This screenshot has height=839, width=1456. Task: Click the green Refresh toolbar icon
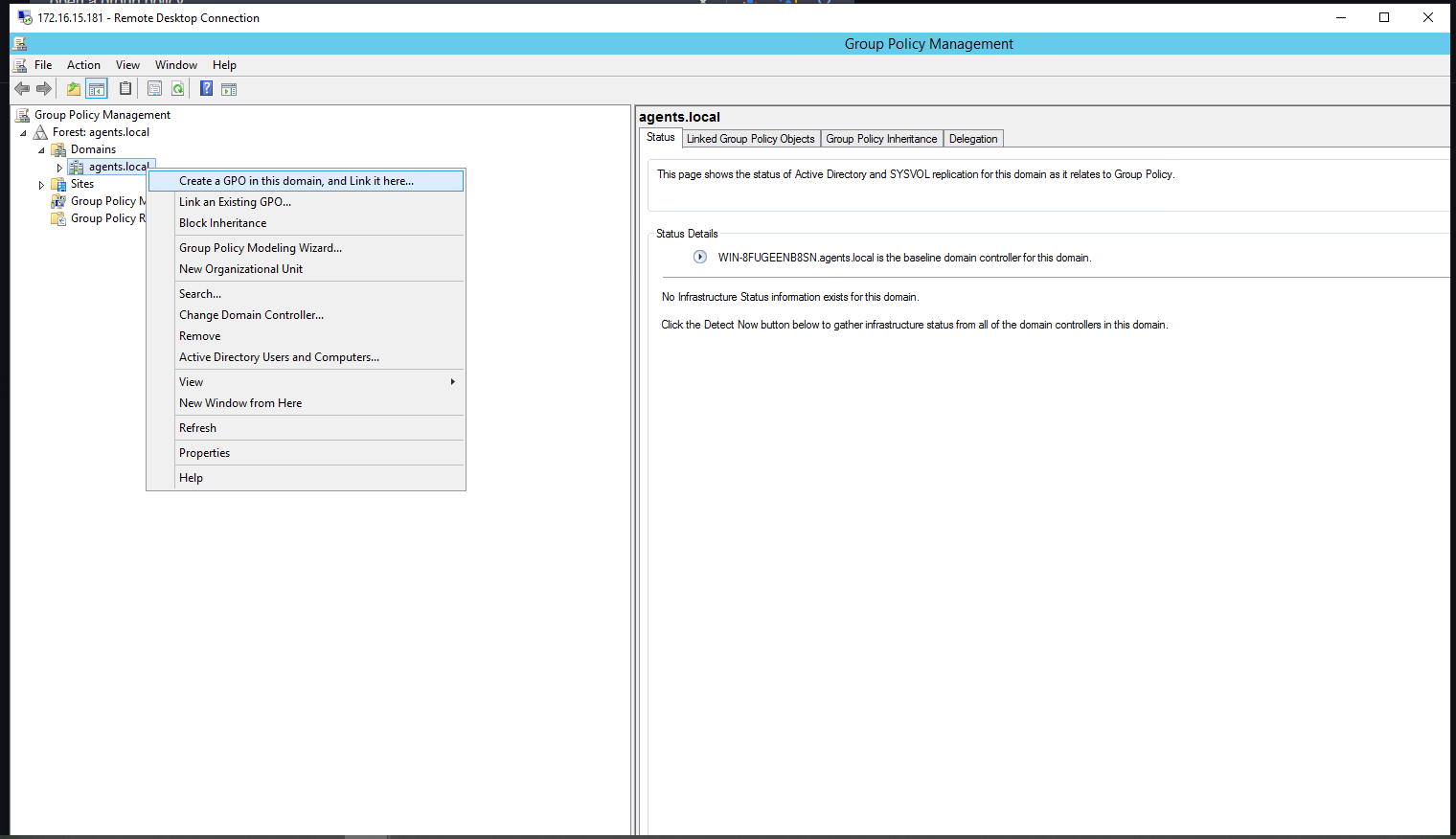tap(178, 89)
